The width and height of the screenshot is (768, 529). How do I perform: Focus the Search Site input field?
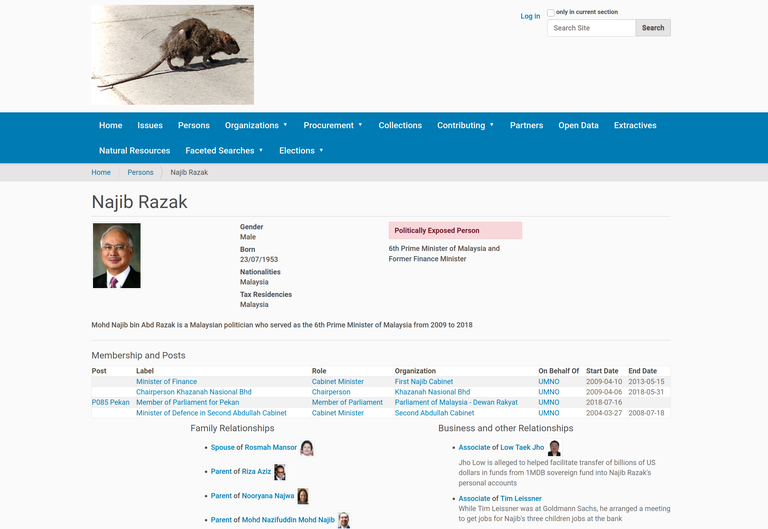point(591,28)
